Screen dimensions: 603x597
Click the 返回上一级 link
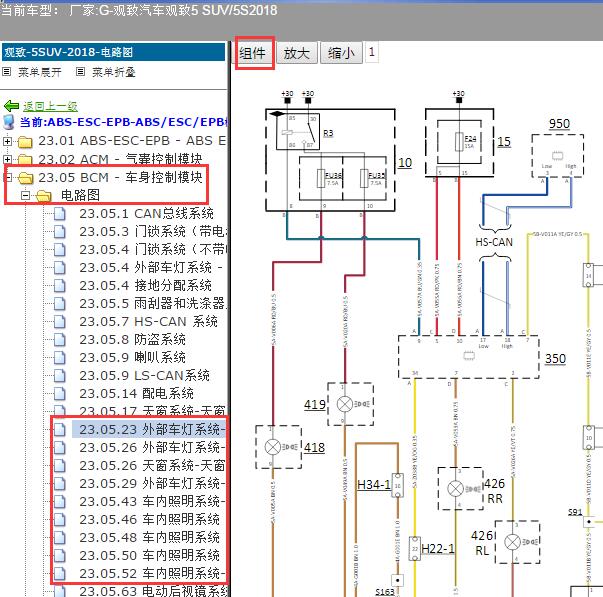(x=50, y=105)
